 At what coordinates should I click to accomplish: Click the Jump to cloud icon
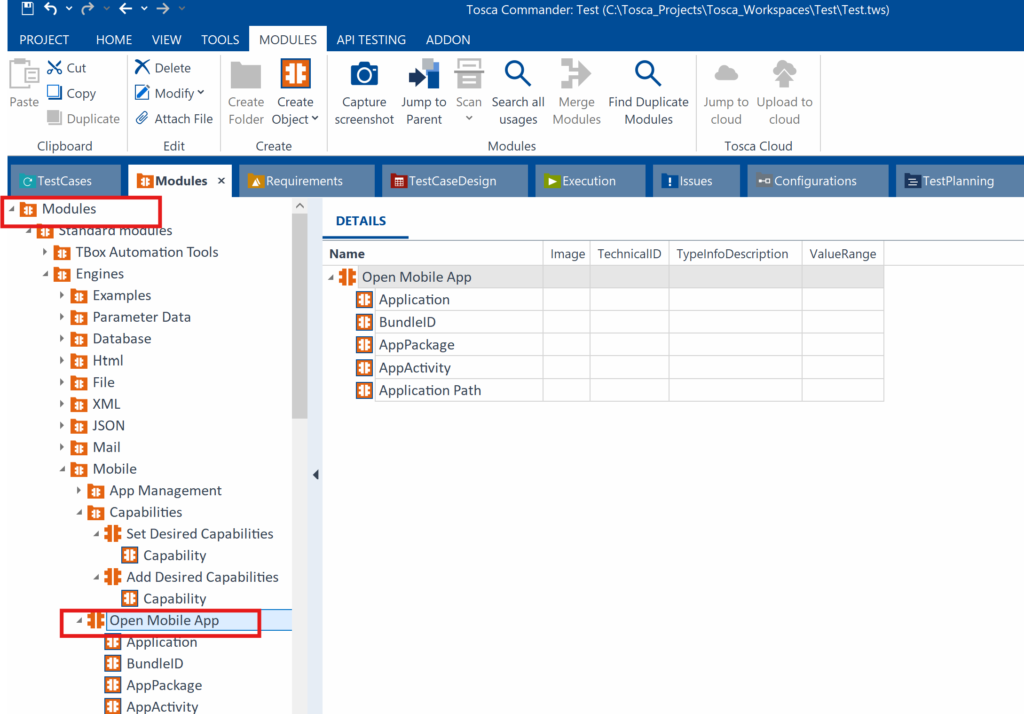point(726,73)
